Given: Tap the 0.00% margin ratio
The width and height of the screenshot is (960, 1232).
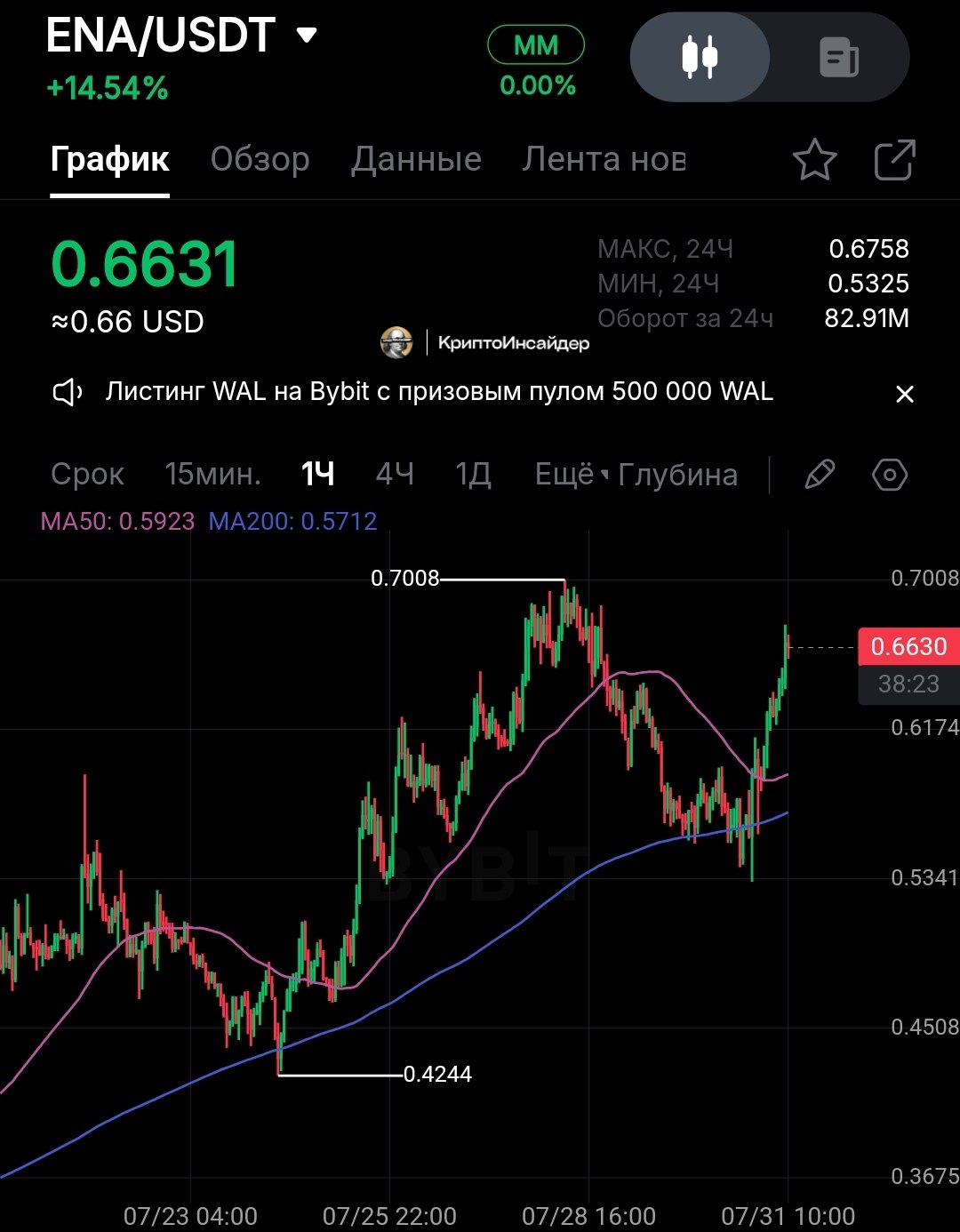Looking at the screenshot, I should tap(538, 86).
